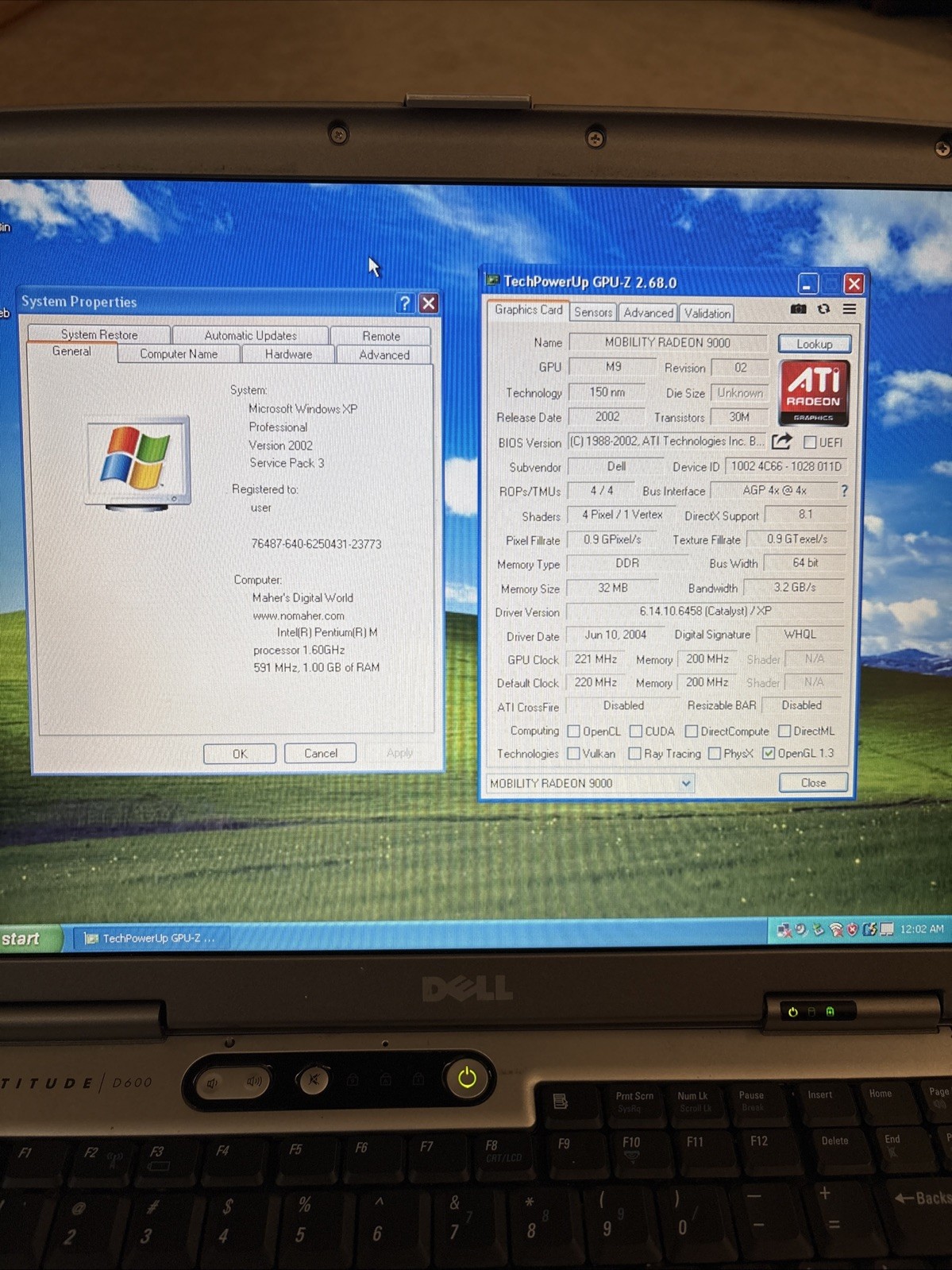Open the Windows Start menu
The image size is (952, 1270).
30,939
